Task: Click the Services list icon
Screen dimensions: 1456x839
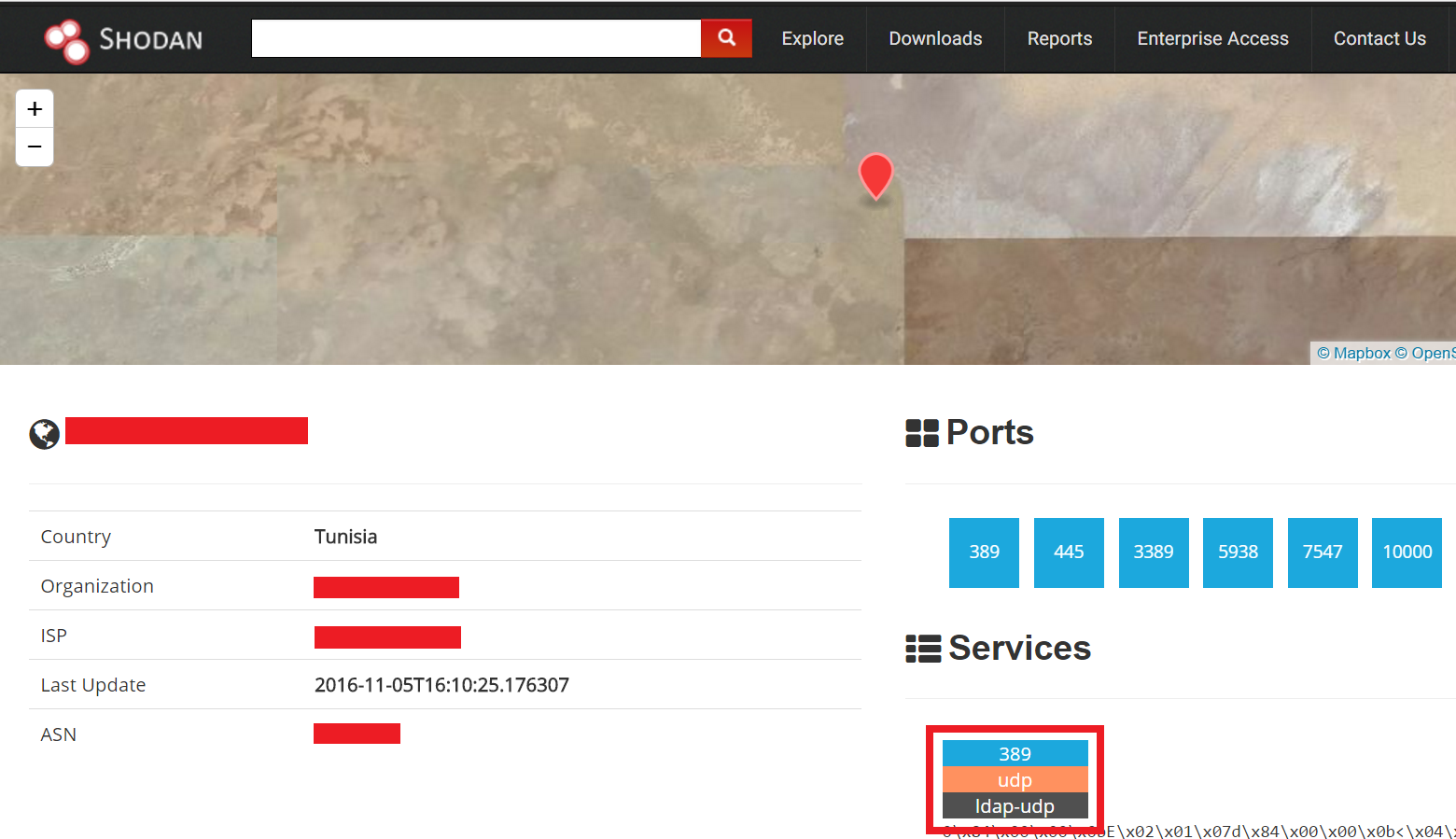Action: point(923,649)
